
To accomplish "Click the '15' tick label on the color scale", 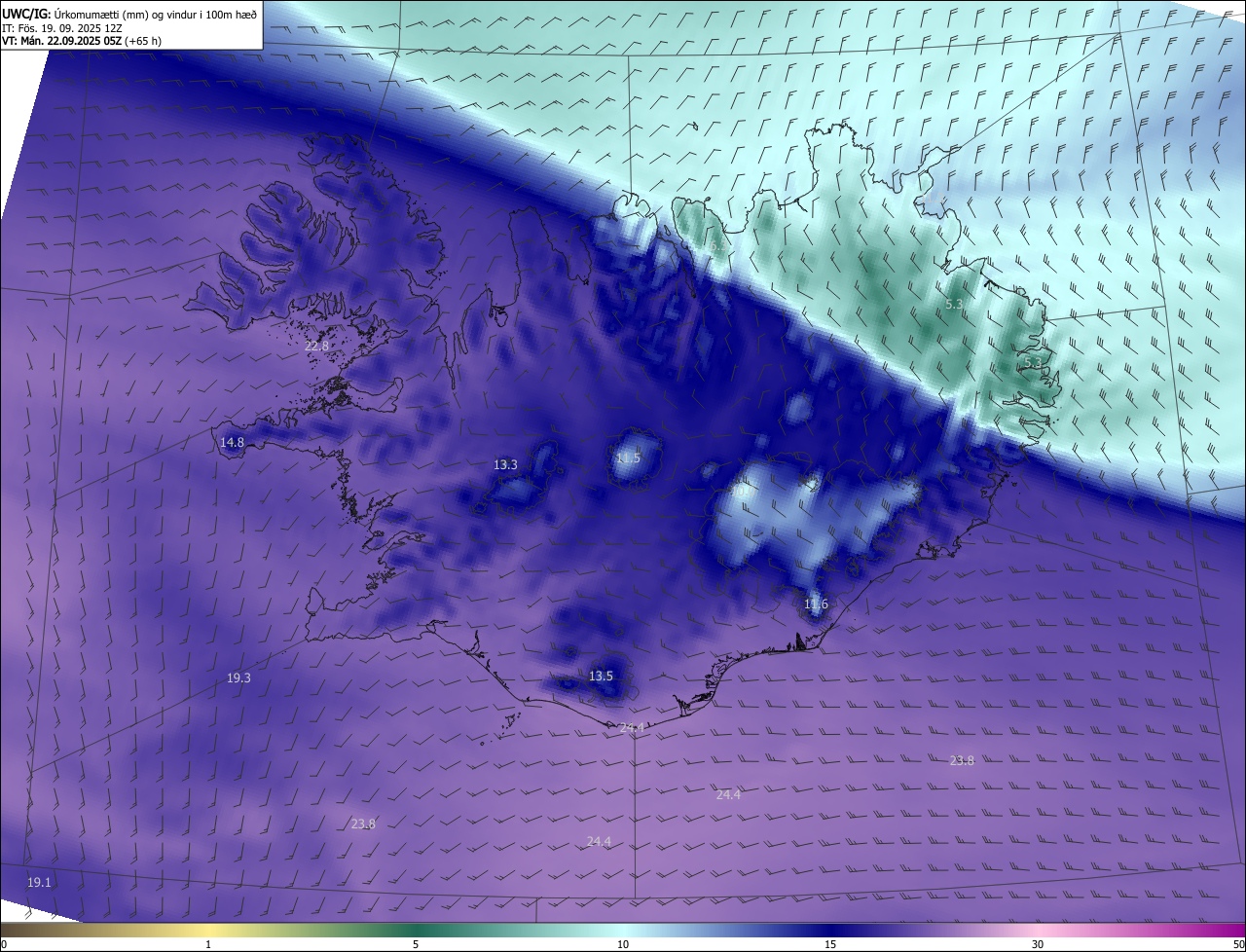I will 830,944.
